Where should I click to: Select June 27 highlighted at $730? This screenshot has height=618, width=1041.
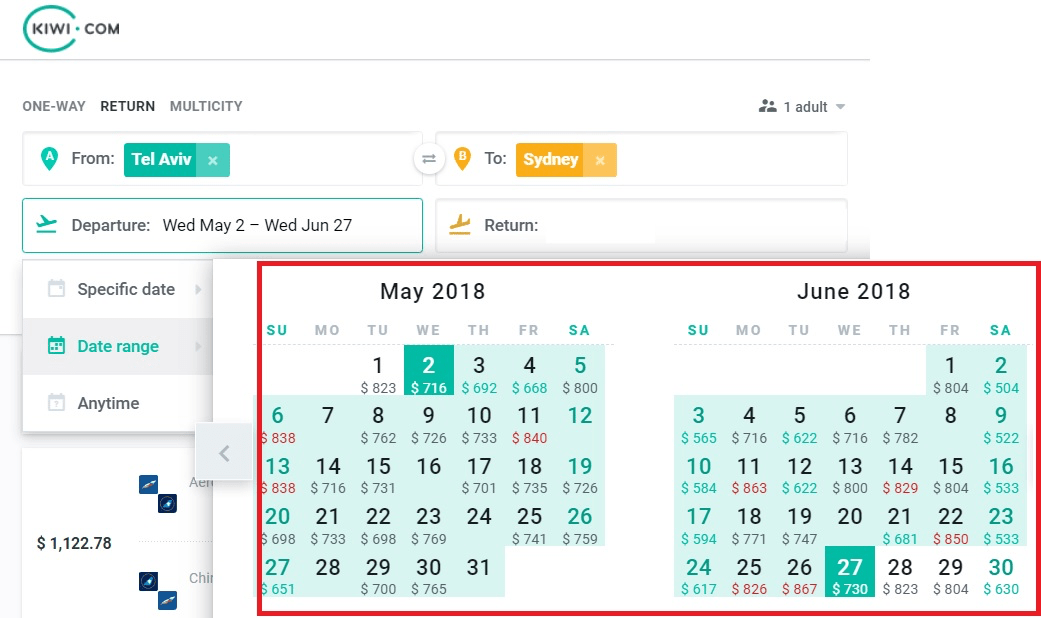tap(850, 572)
